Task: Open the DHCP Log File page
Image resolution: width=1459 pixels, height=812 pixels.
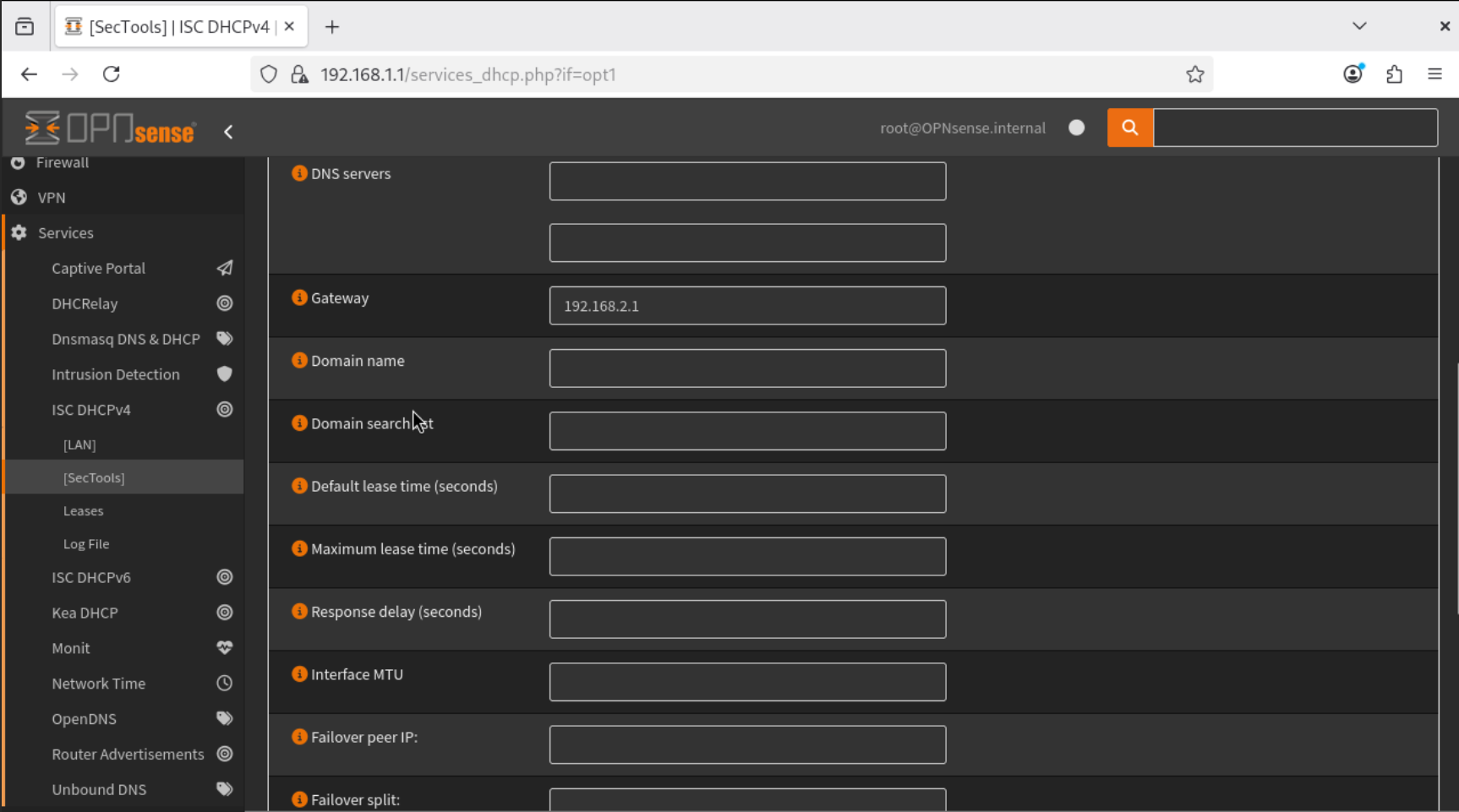Action: 86,544
